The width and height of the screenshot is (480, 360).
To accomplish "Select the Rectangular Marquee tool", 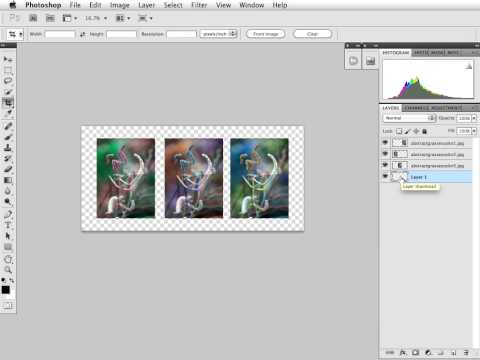I will point(8,70).
